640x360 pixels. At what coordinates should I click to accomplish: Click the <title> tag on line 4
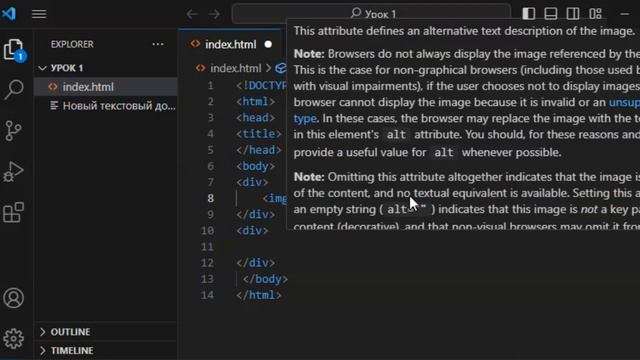(x=259, y=134)
